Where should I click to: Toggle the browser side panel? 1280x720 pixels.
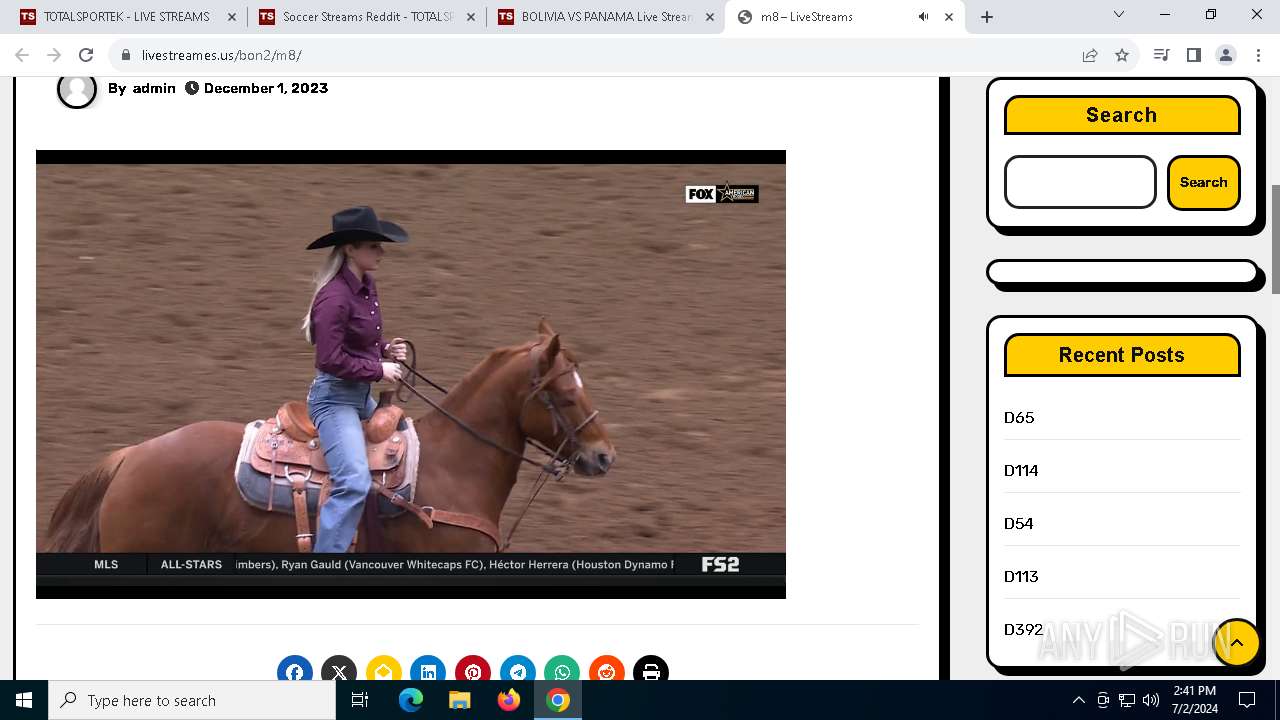1193,55
